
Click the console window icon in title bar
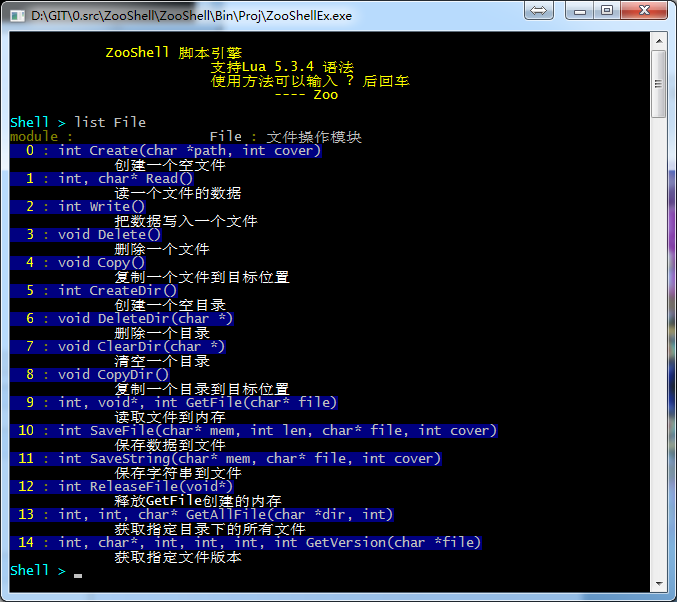[x=17, y=16]
